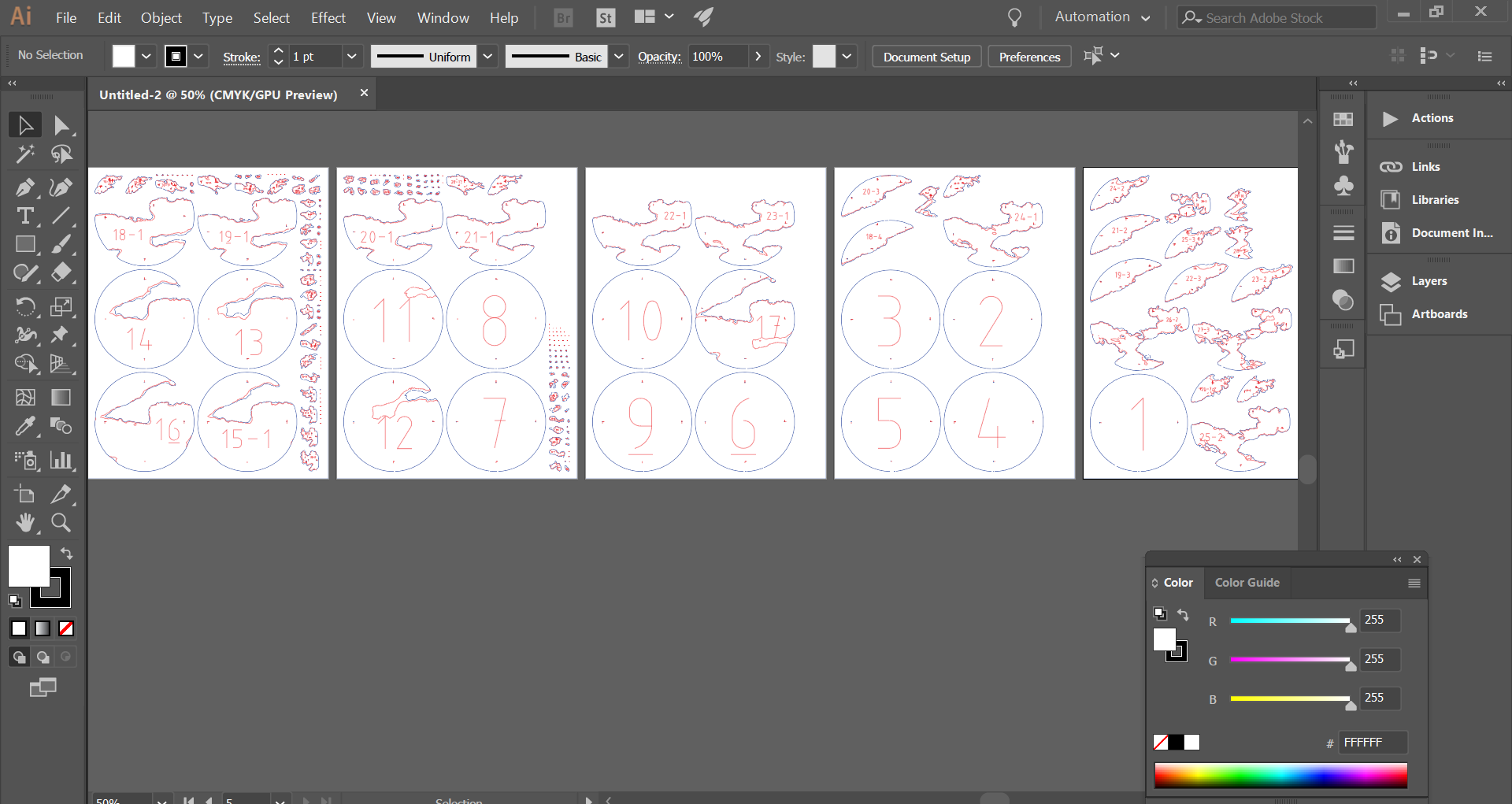Pick the Rotate tool
The image size is (1512, 804).
[x=25, y=306]
